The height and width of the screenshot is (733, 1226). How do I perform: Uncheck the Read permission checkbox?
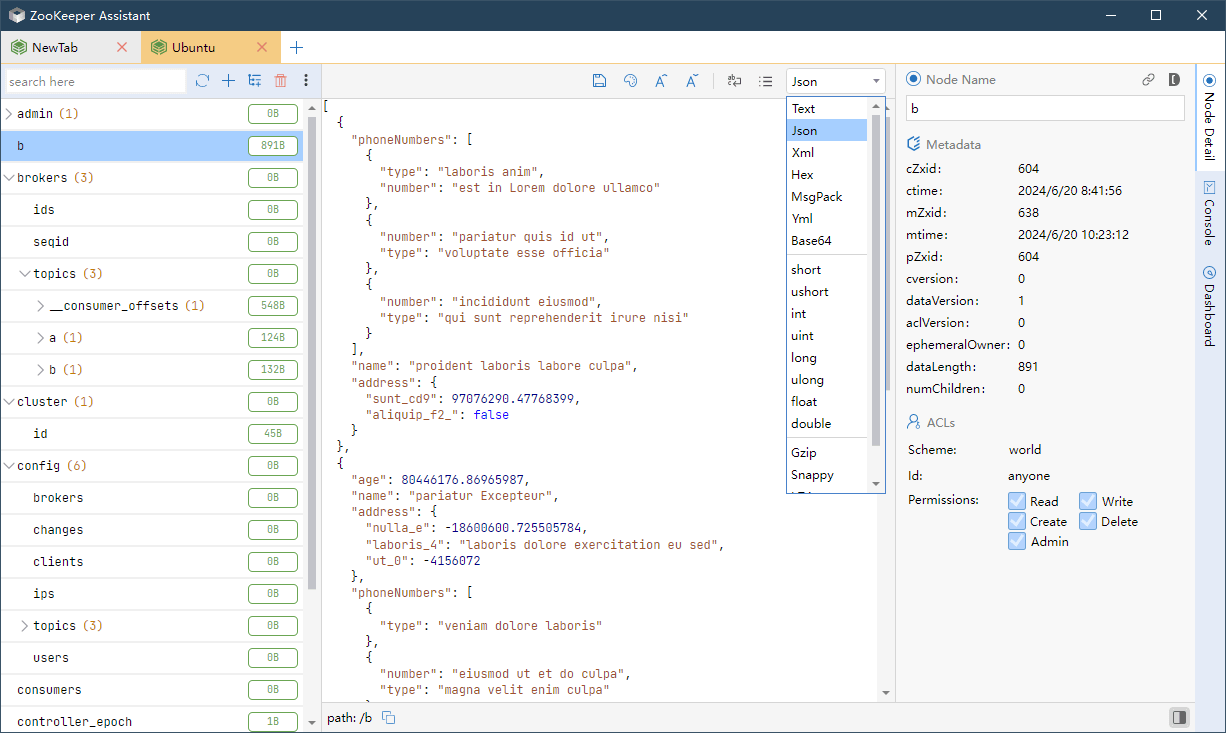coord(1017,501)
